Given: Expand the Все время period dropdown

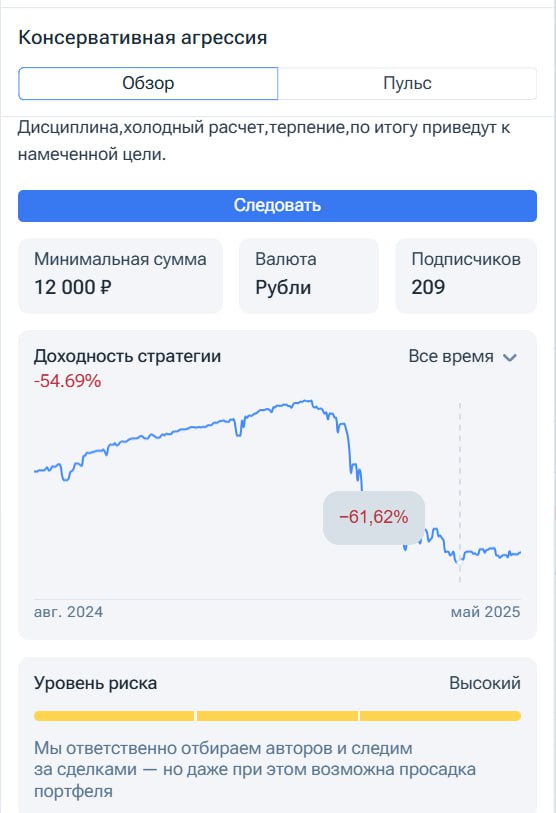Looking at the screenshot, I should (463, 357).
